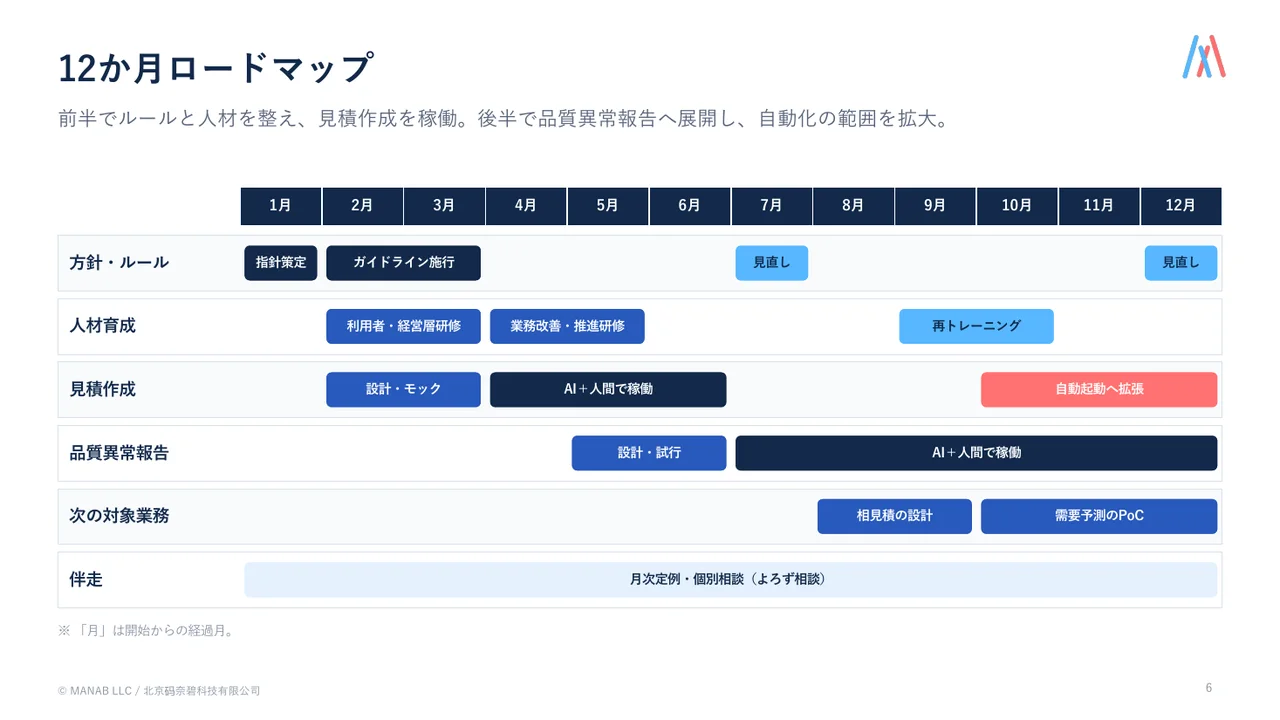Click the 12月 column header
This screenshot has width=1280, height=720.
point(1182,206)
